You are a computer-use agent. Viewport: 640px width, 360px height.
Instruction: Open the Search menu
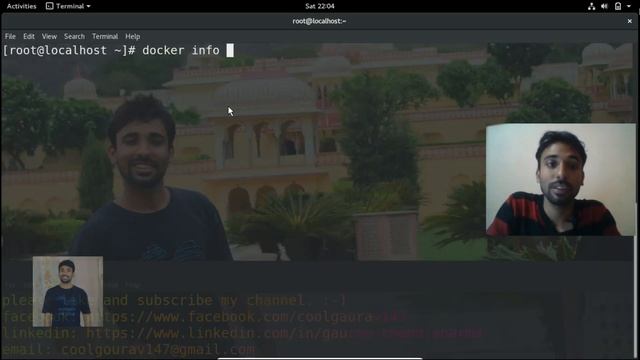[x=74, y=36]
